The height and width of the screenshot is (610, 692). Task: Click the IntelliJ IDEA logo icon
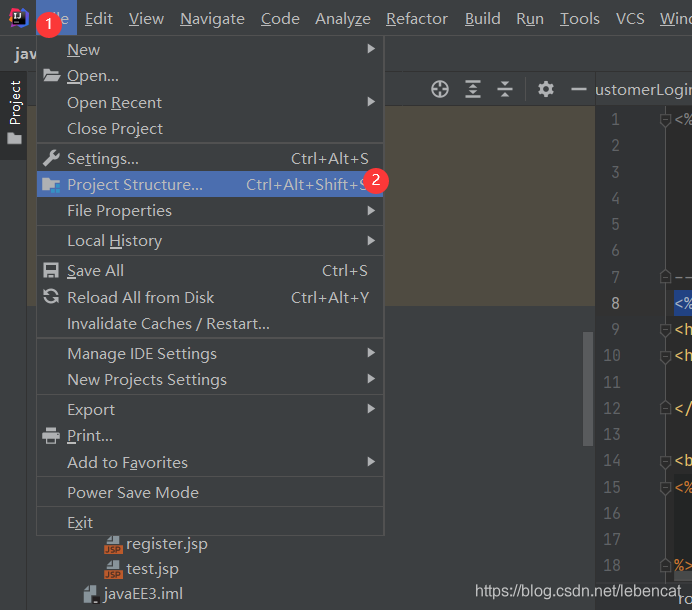(x=19, y=18)
